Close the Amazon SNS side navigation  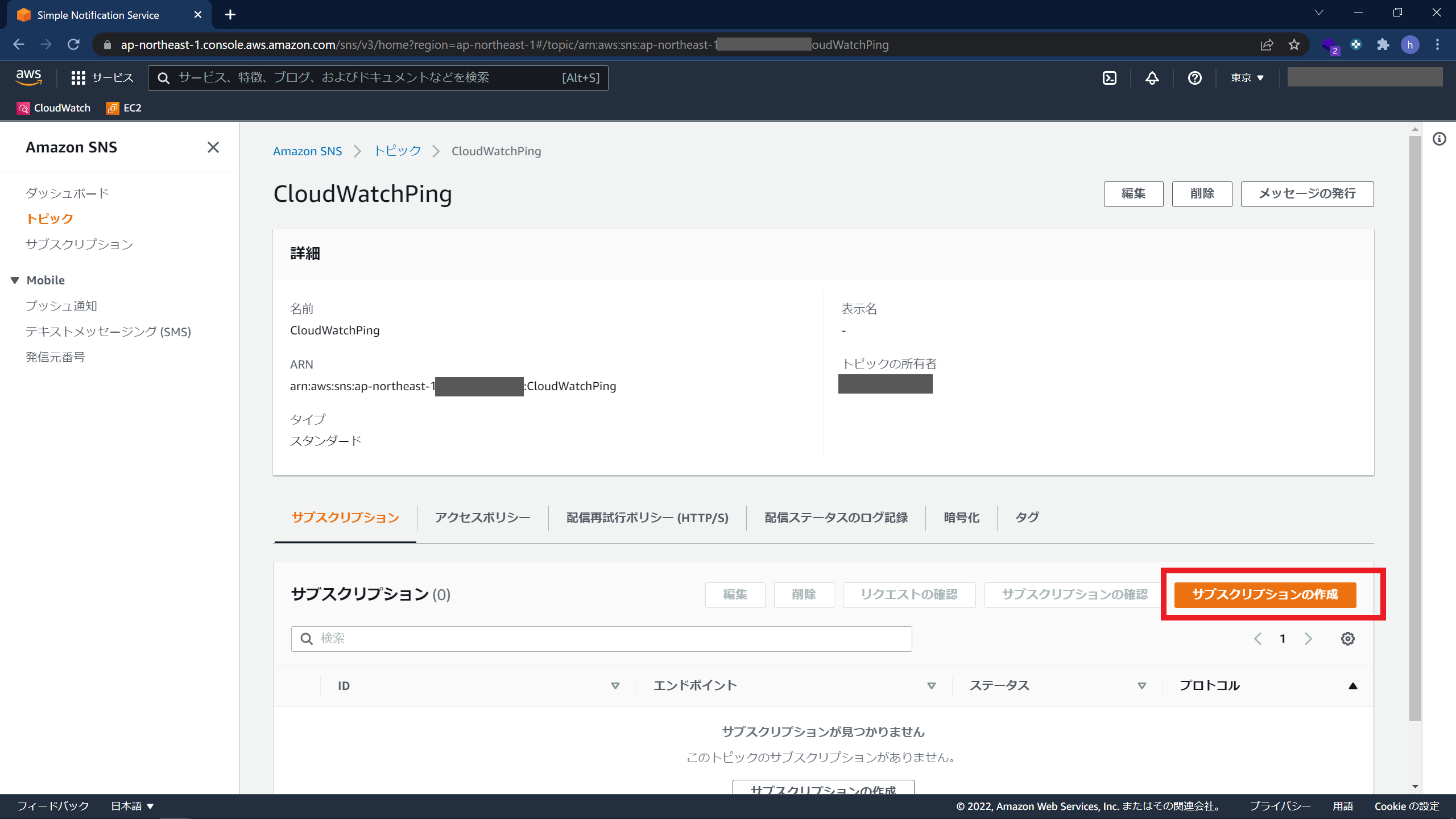[213, 147]
